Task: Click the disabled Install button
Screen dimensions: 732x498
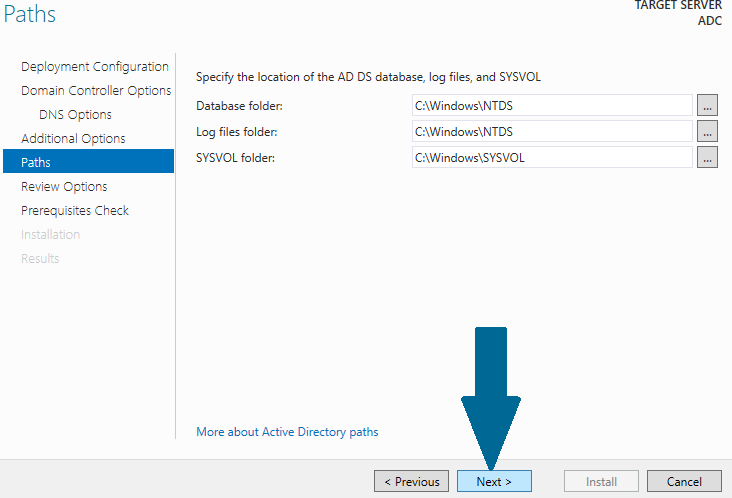Action: click(x=601, y=481)
